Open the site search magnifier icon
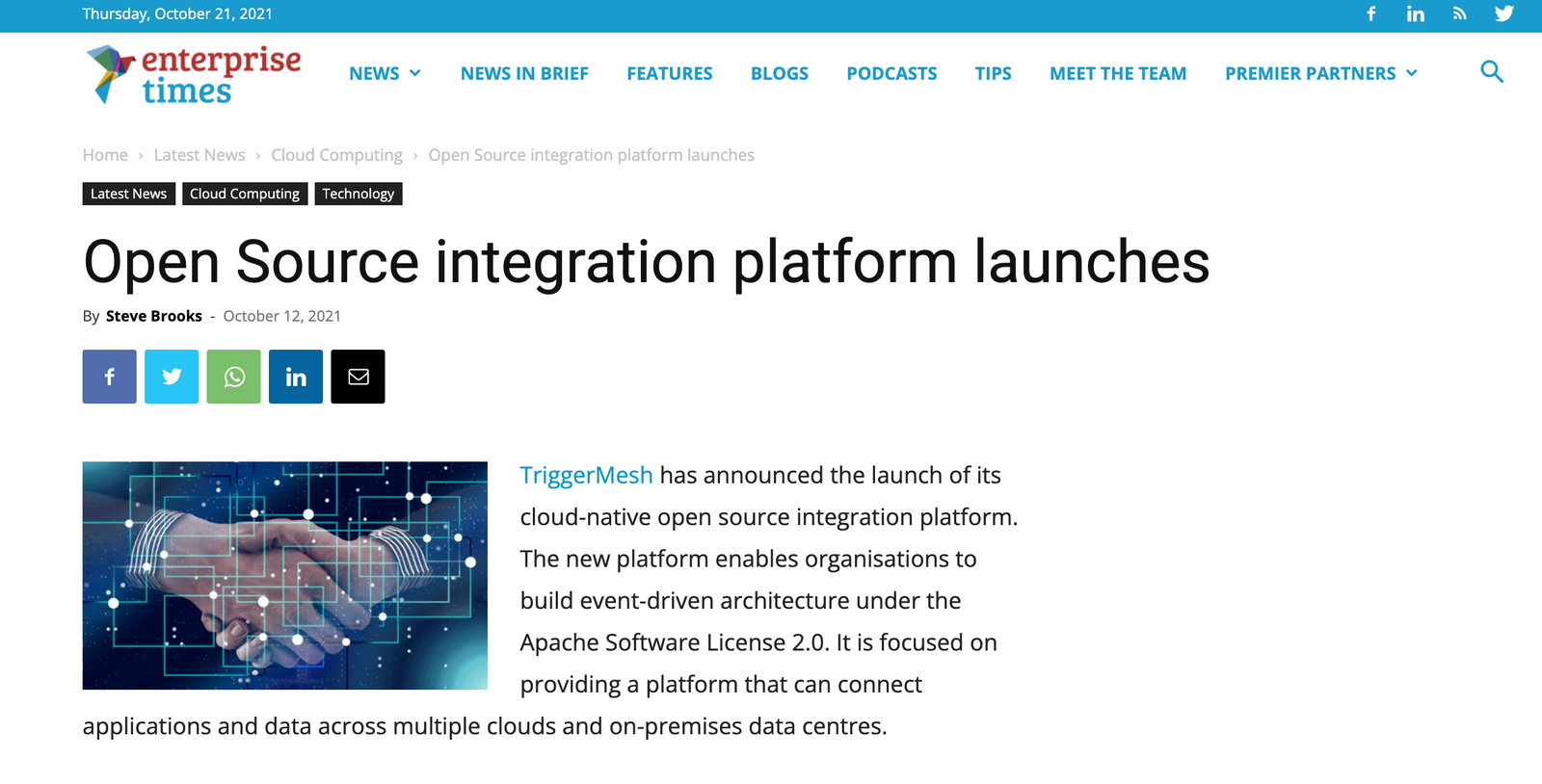This screenshot has height=784, width=1542. click(1491, 71)
